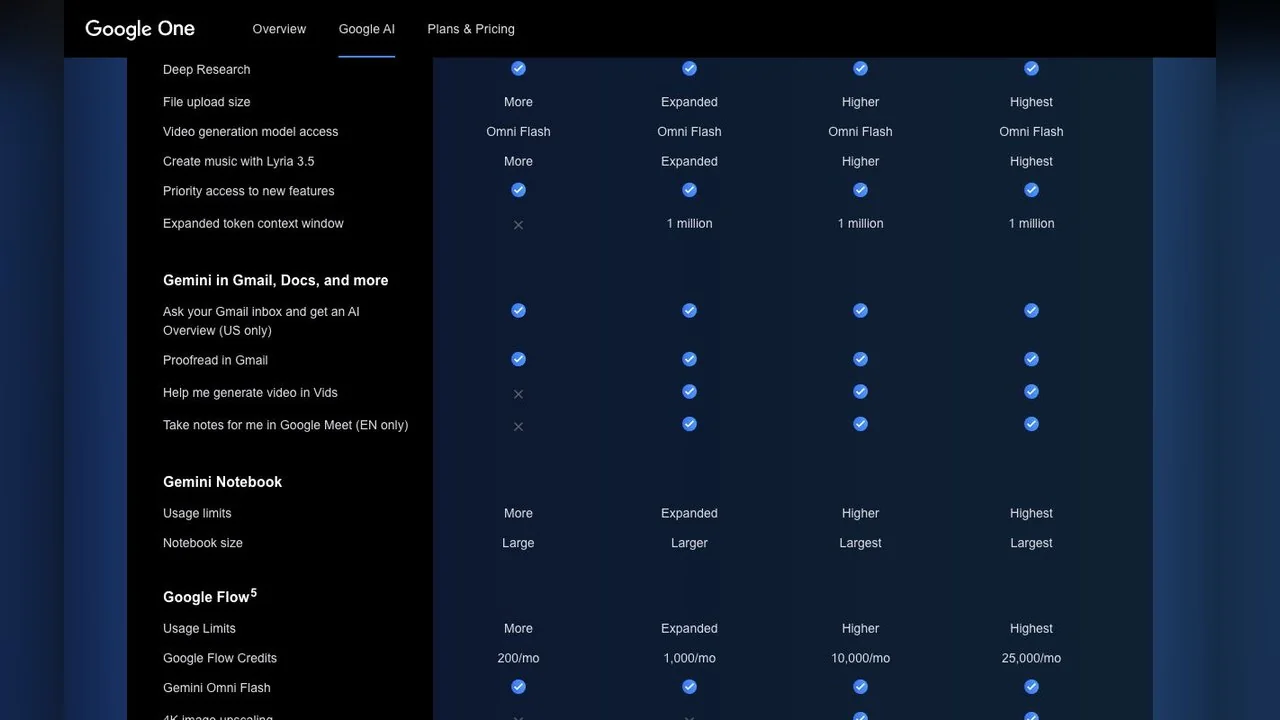This screenshot has height=720, width=1280.
Task: Click the Priority access checkmark in the second plan column
Action: point(689,190)
